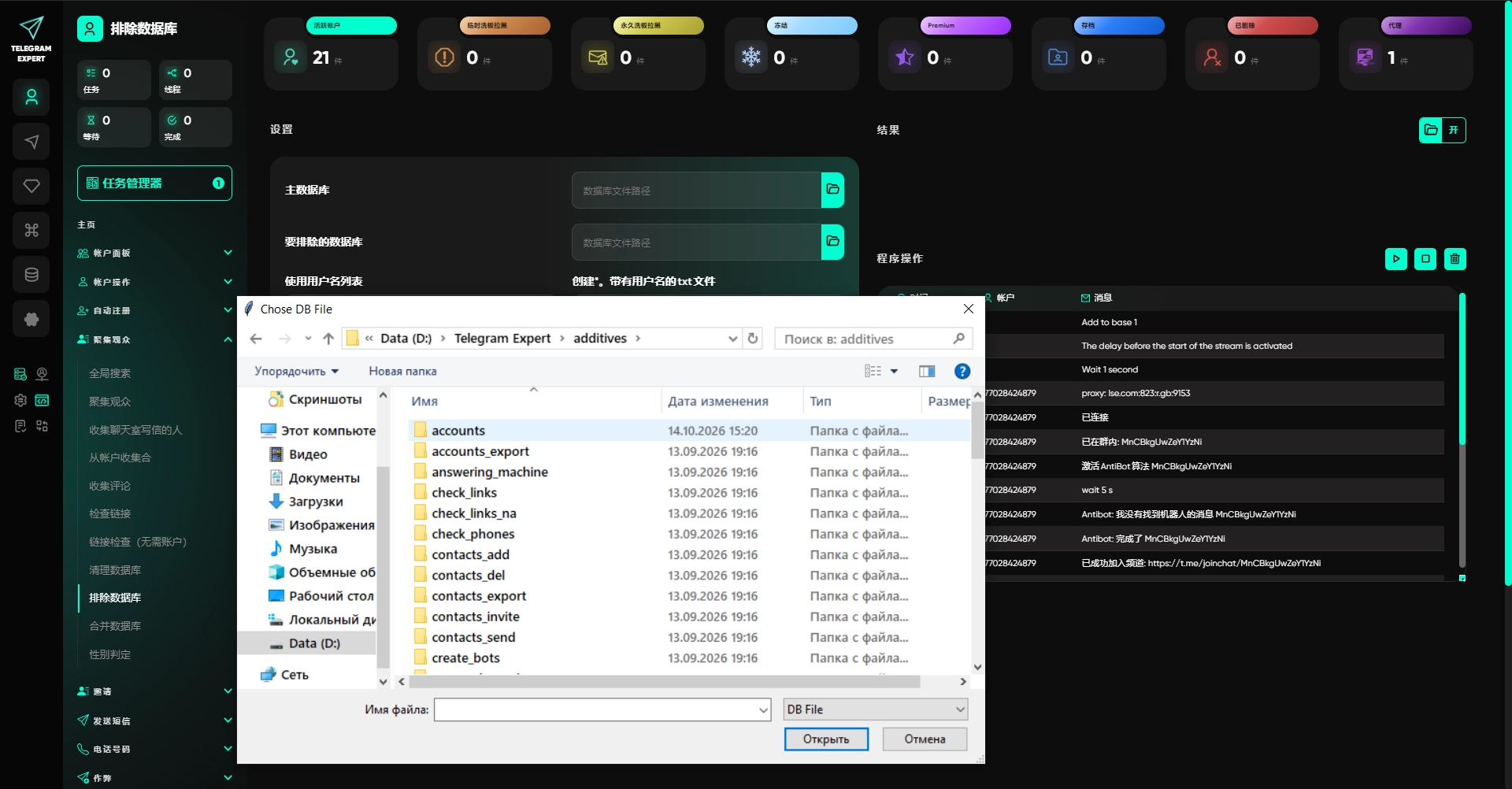
Task: Toggle preview pane in file dialog
Action: coord(927,371)
